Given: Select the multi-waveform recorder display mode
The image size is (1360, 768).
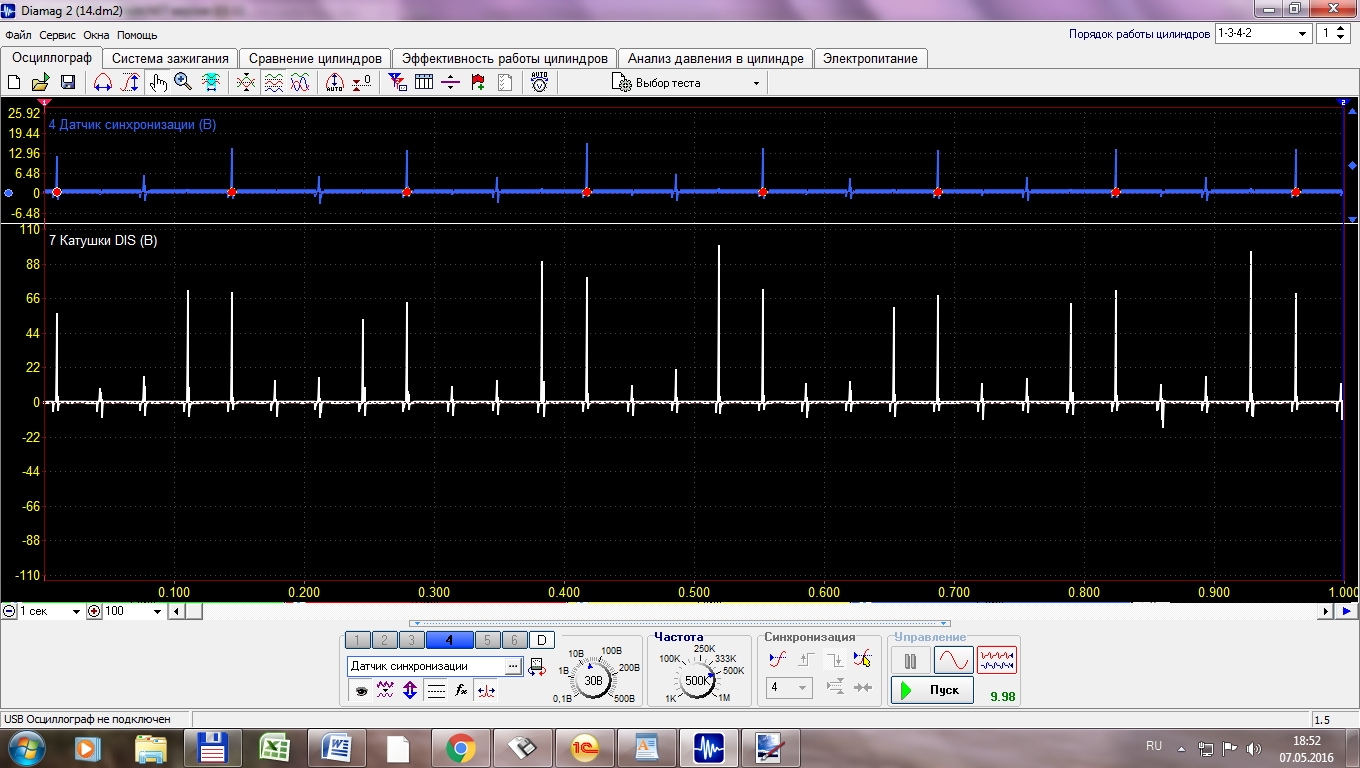Looking at the screenshot, I should tap(997, 661).
